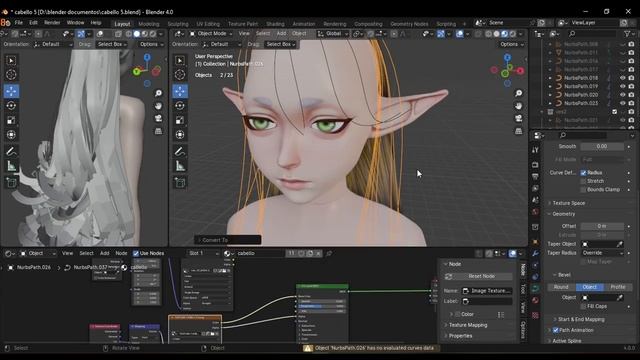Viewport: 640px width, 360px height.
Task: Open the Object Mode dropdown in main viewport
Action: coord(211,33)
